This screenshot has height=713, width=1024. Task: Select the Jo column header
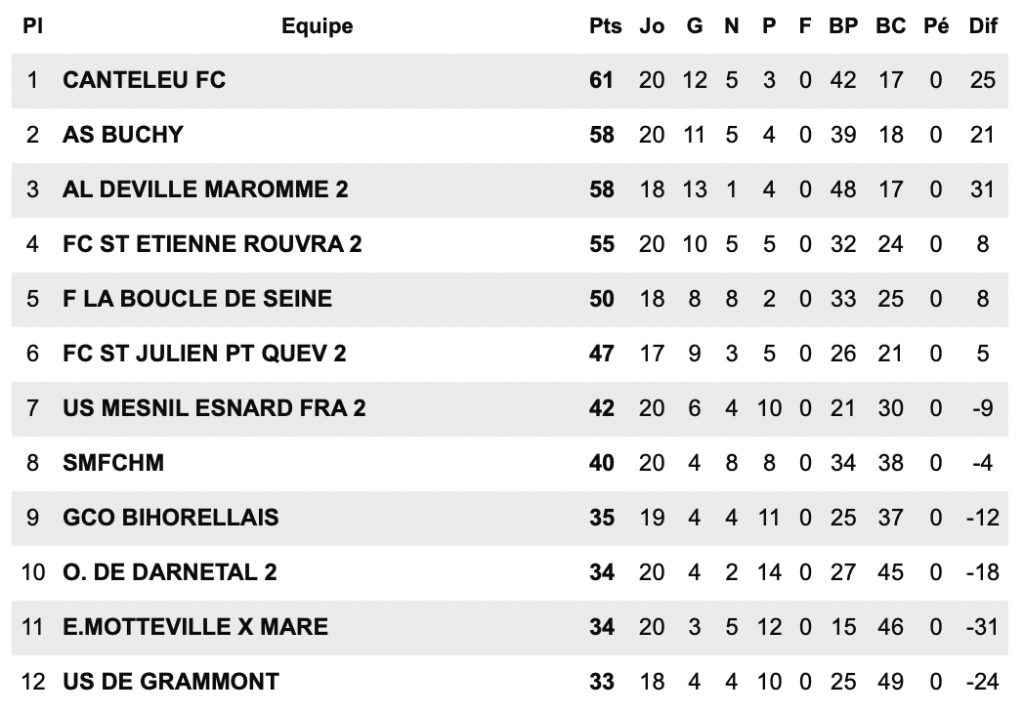click(x=652, y=26)
